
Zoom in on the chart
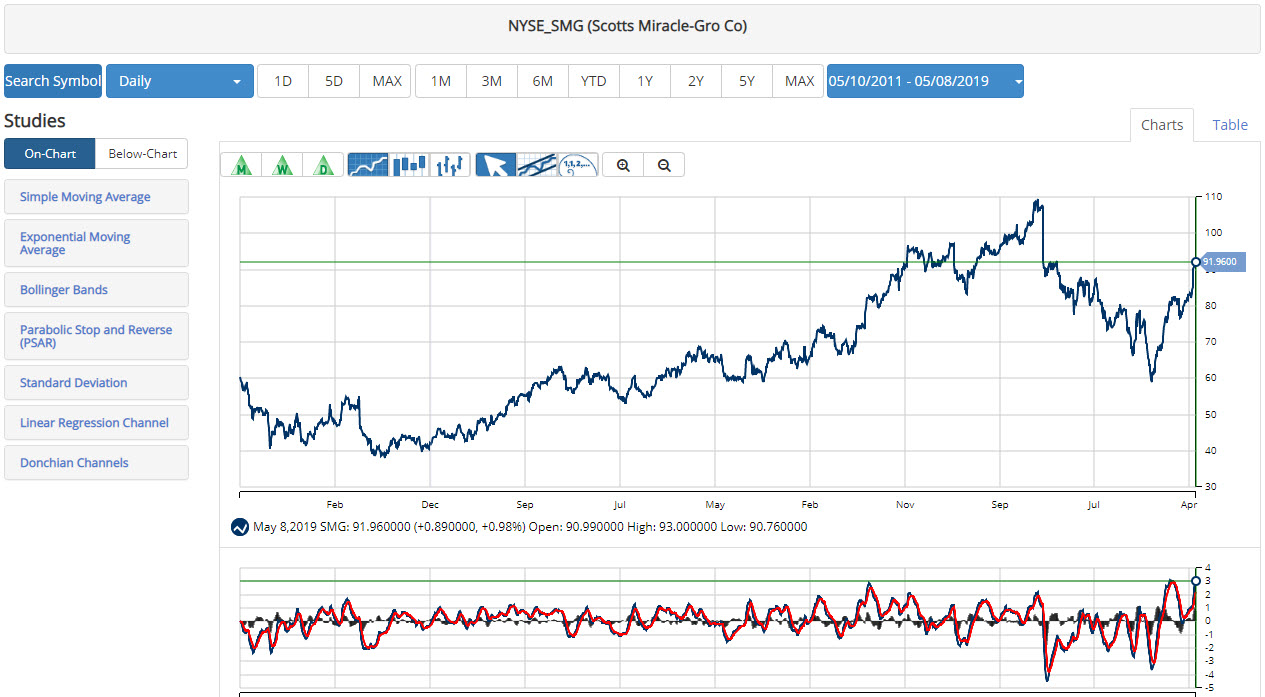(x=623, y=165)
